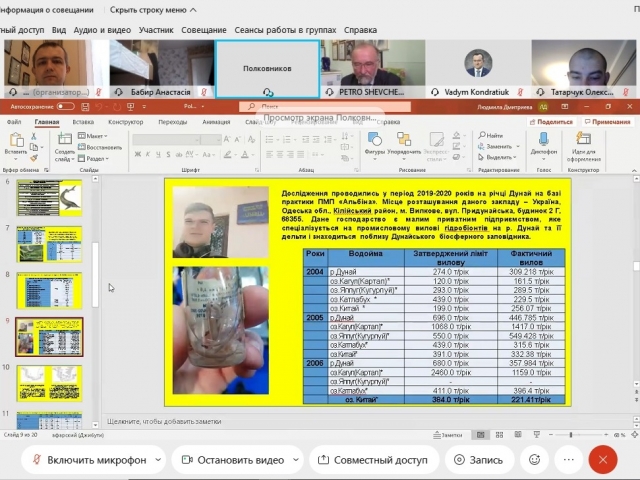Open the Совещание menu

pyautogui.click(x=204, y=30)
